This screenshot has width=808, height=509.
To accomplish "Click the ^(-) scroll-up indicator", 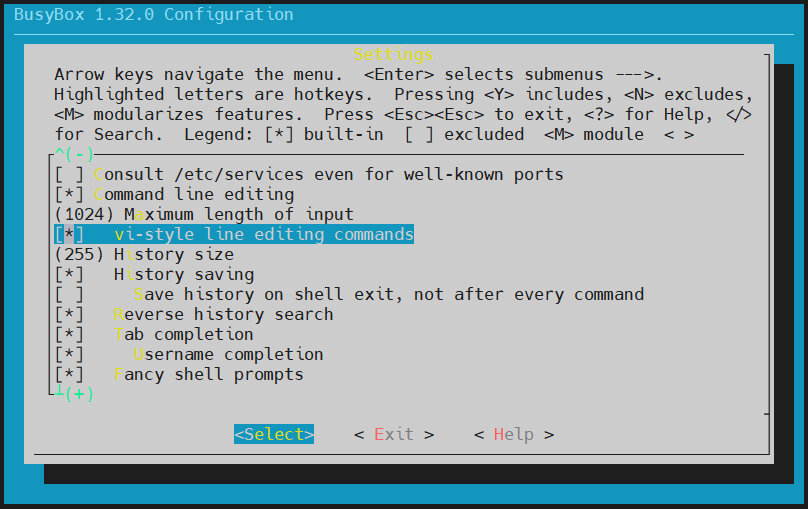I will click(74, 154).
